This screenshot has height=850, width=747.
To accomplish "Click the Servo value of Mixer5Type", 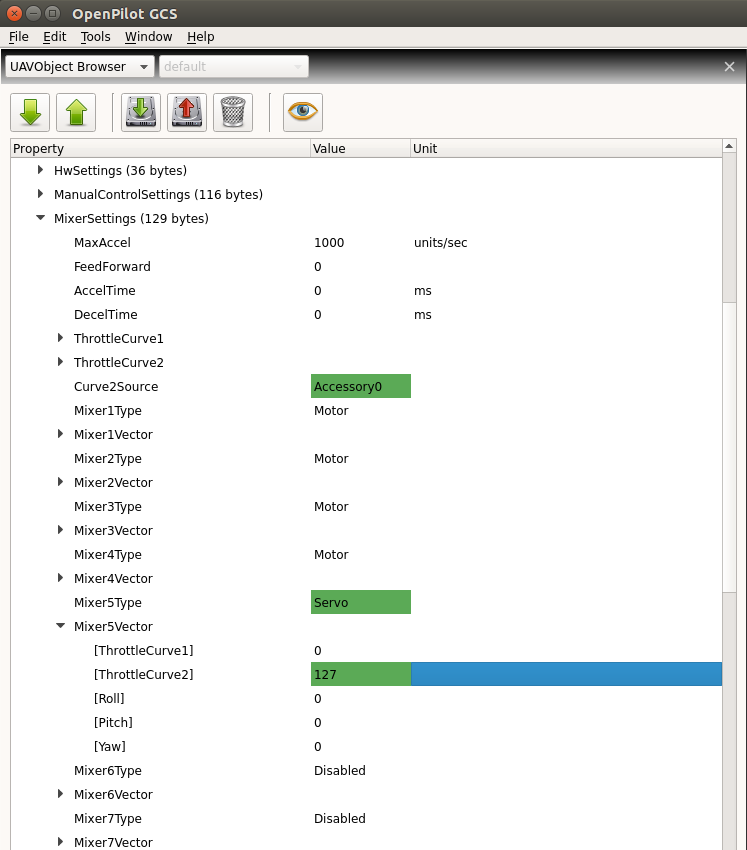I will click(360, 602).
